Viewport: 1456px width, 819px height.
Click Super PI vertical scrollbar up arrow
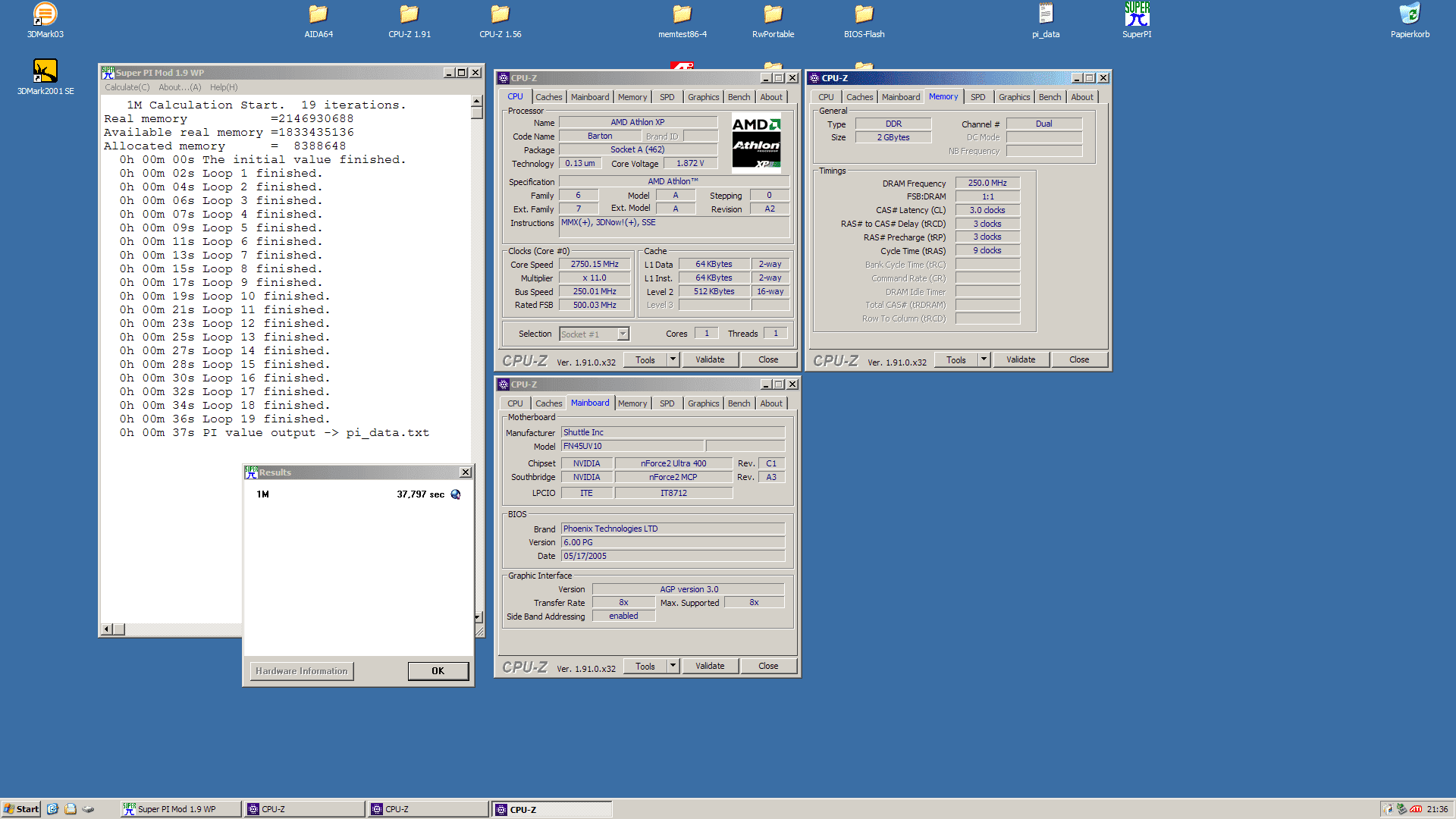pyautogui.click(x=477, y=102)
